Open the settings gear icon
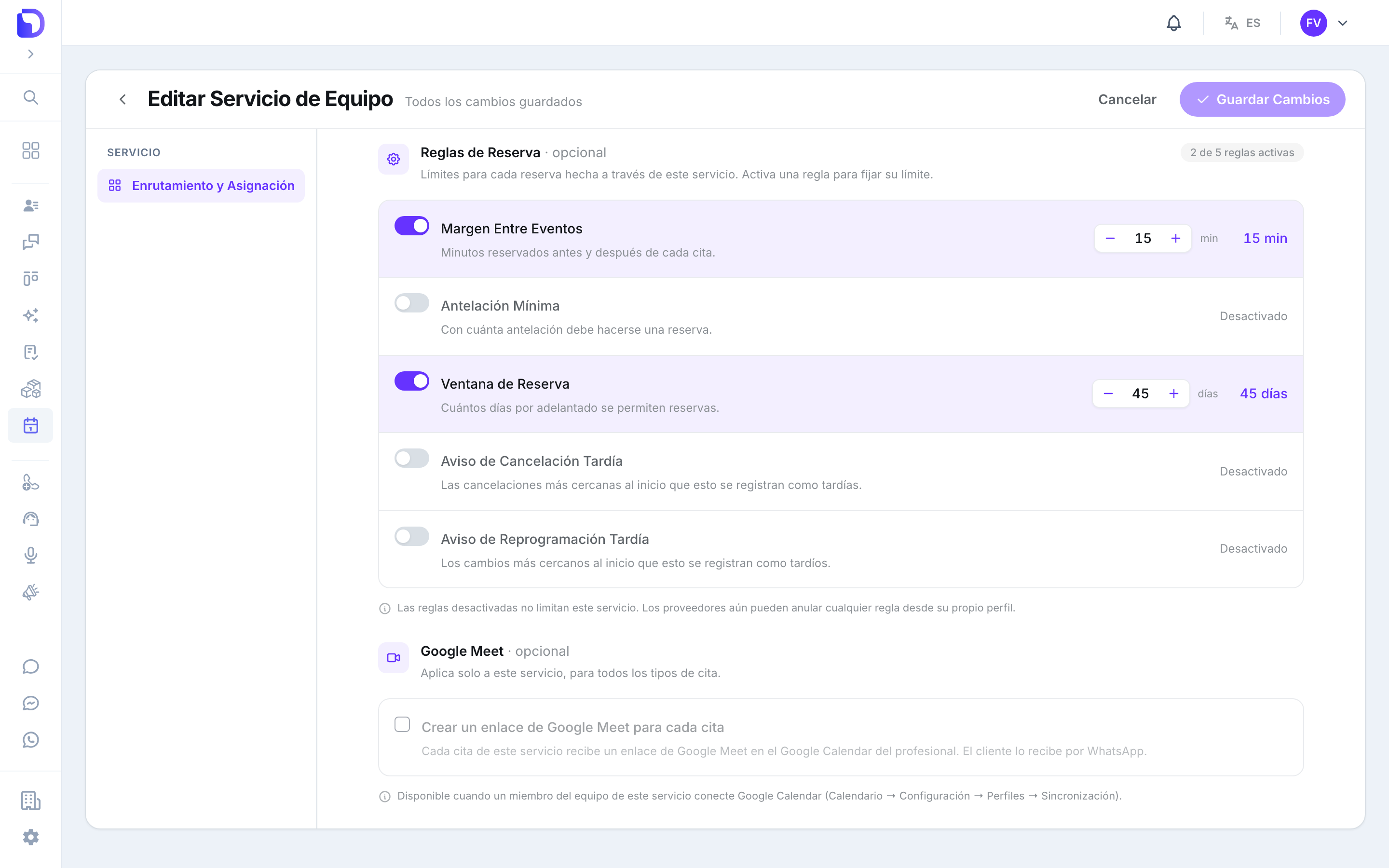 click(x=30, y=837)
